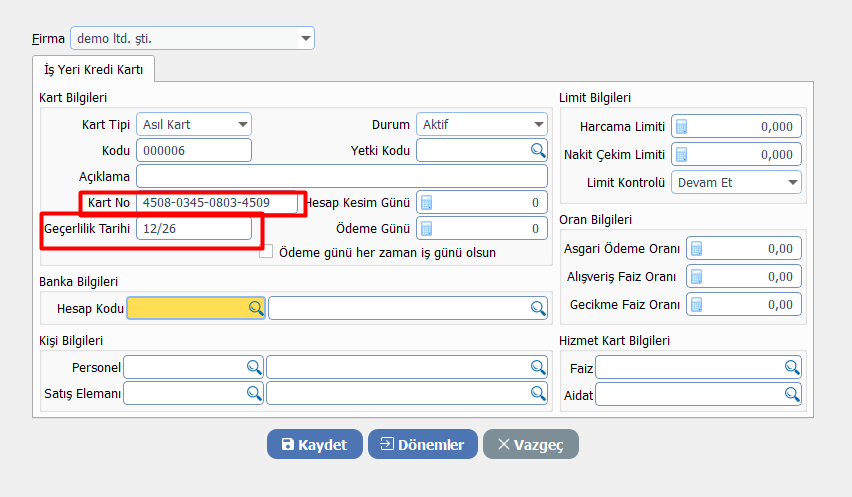Expand the Durum dropdown showing Aktif
Image resolution: width=852 pixels, height=497 pixels.
coord(538,125)
